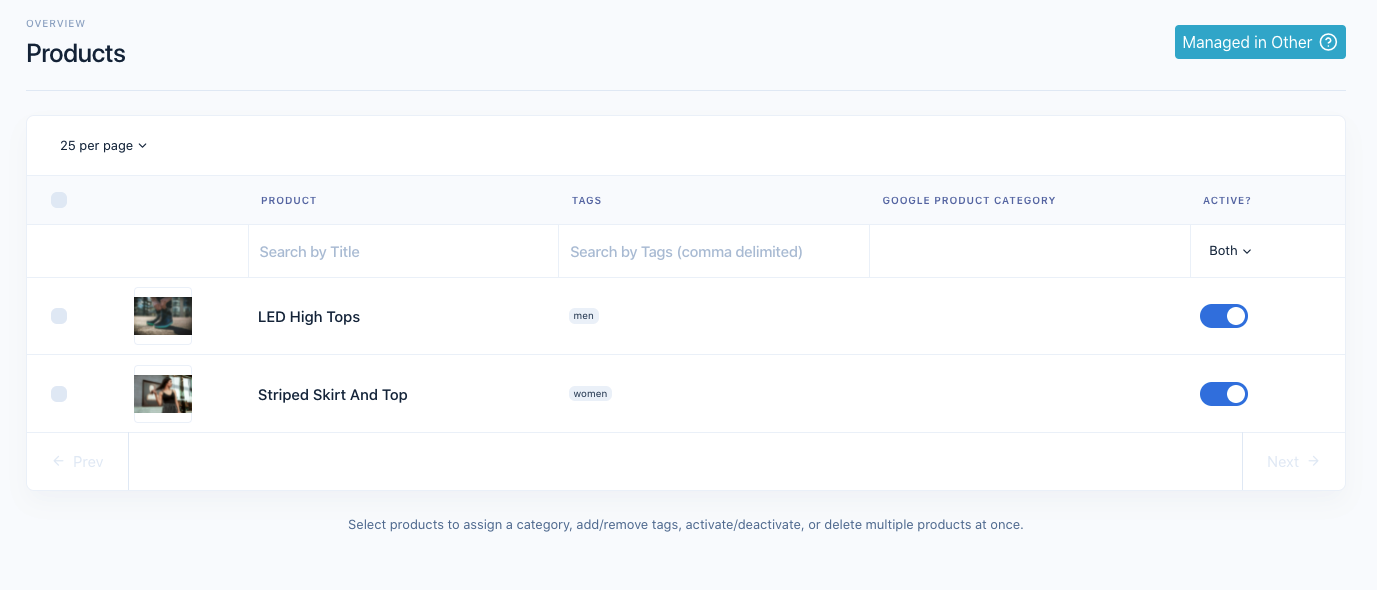Open the Striped Skirt And Top thumbnail
Viewport: 1377px width, 590px height.
pos(163,394)
